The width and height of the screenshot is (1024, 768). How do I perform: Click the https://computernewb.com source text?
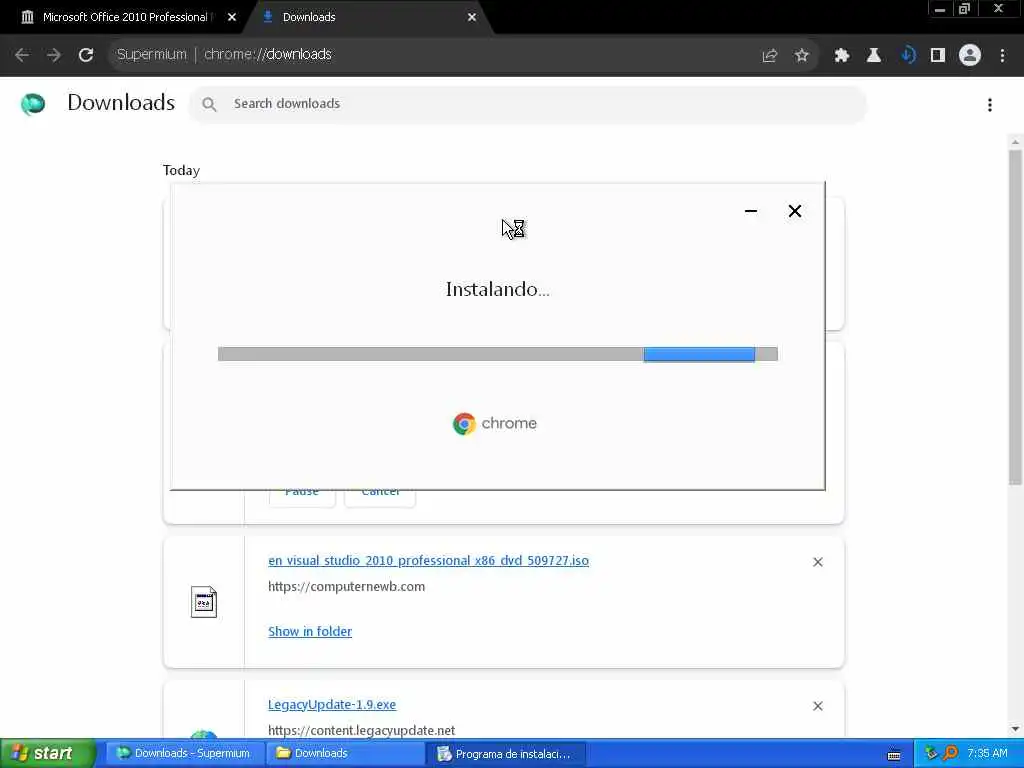pos(346,586)
